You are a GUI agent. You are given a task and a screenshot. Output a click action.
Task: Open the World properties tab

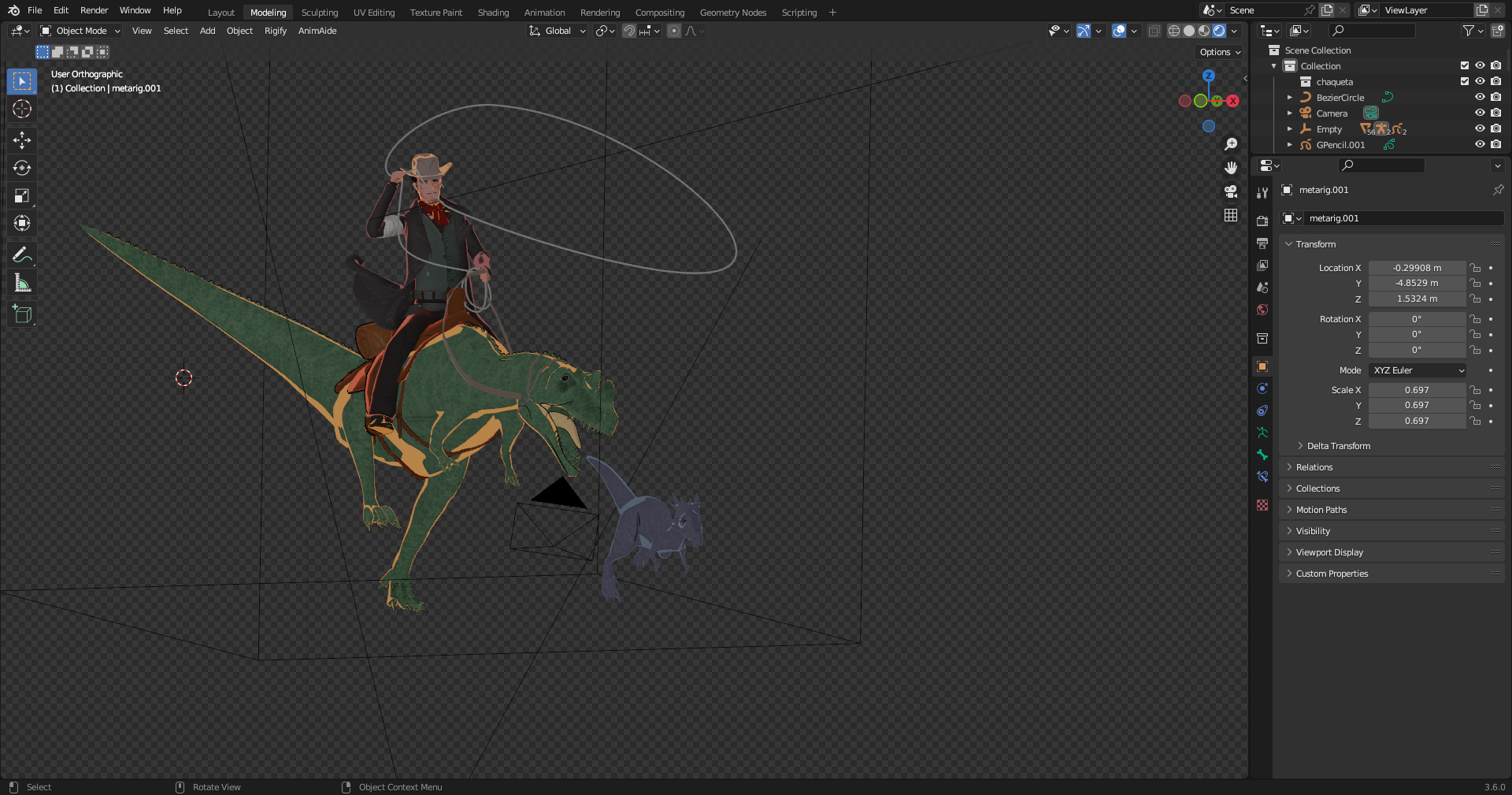1262,309
